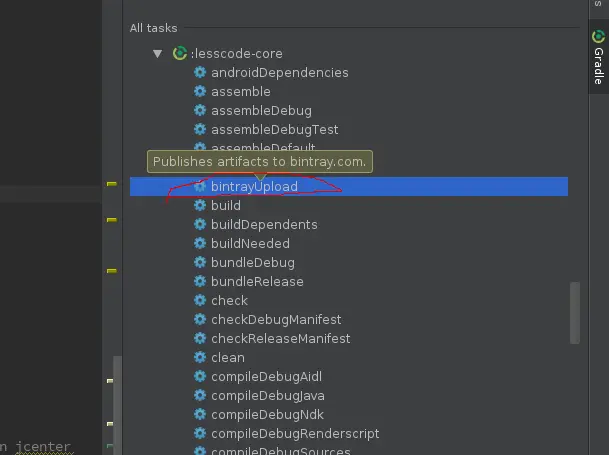Click the gear icon beside bundleRelease
Image resolution: width=609 pixels, height=455 pixels.
click(x=200, y=281)
